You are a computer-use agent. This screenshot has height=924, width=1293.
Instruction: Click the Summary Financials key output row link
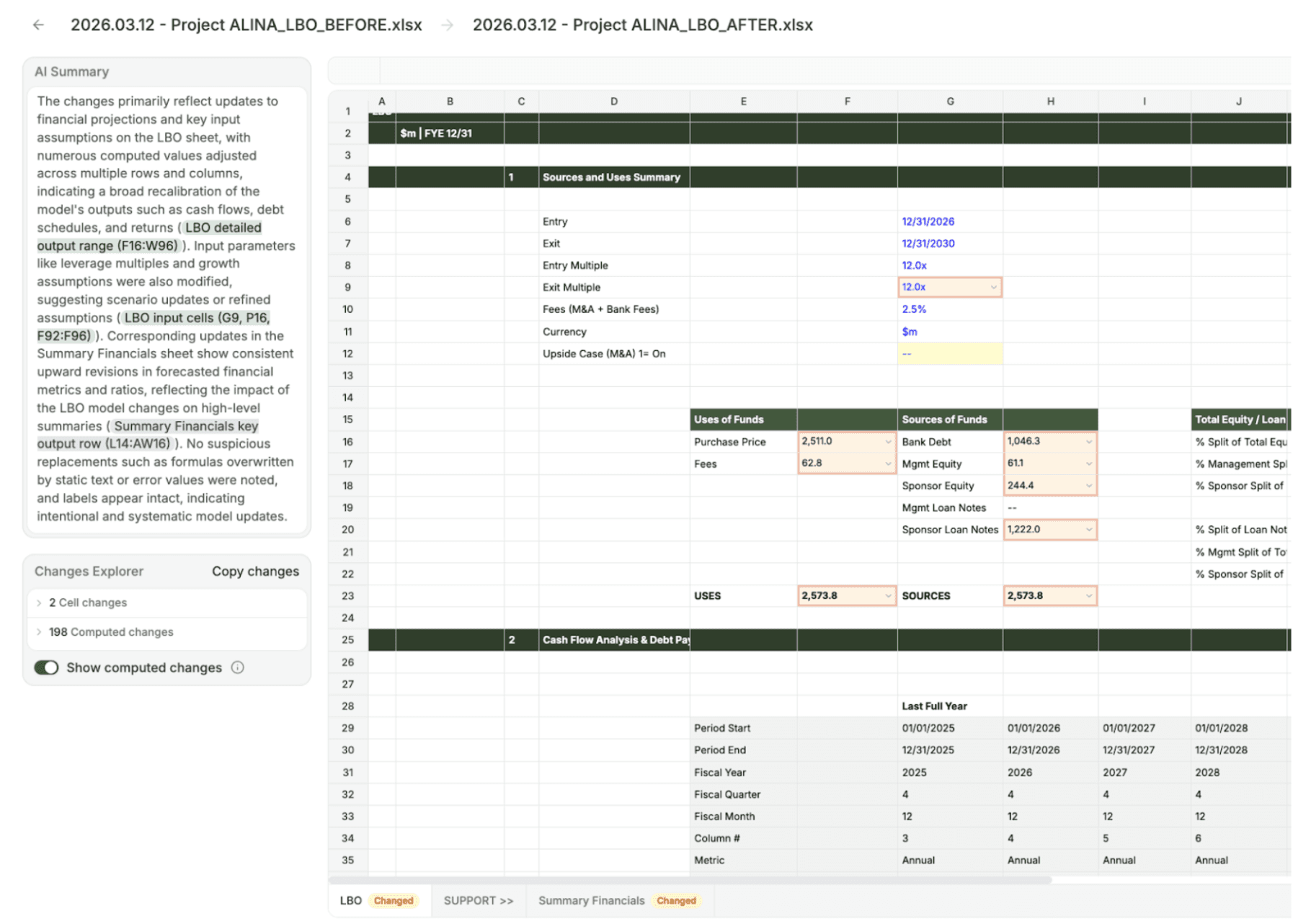[148, 435]
